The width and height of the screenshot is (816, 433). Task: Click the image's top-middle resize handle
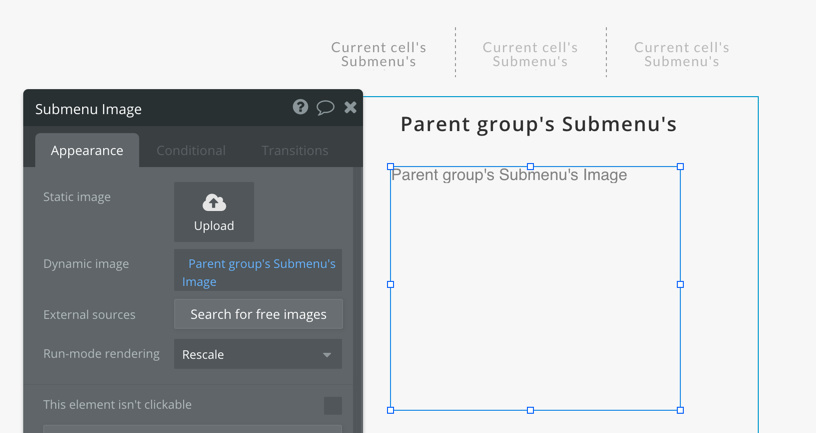coord(530,167)
